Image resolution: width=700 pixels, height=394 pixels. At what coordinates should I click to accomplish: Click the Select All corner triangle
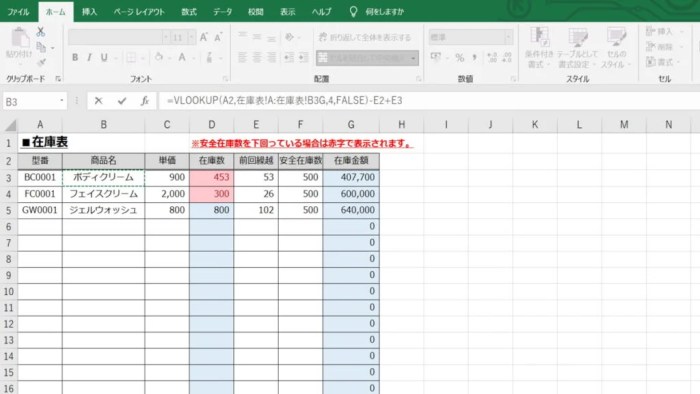10,125
